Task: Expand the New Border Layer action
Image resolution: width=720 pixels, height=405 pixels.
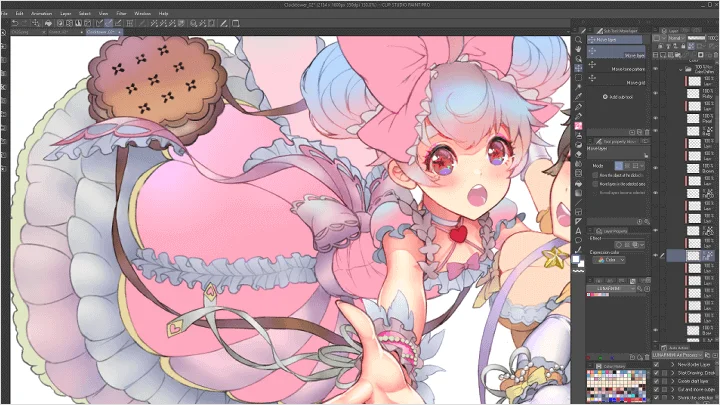Action: click(x=673, y=365)
